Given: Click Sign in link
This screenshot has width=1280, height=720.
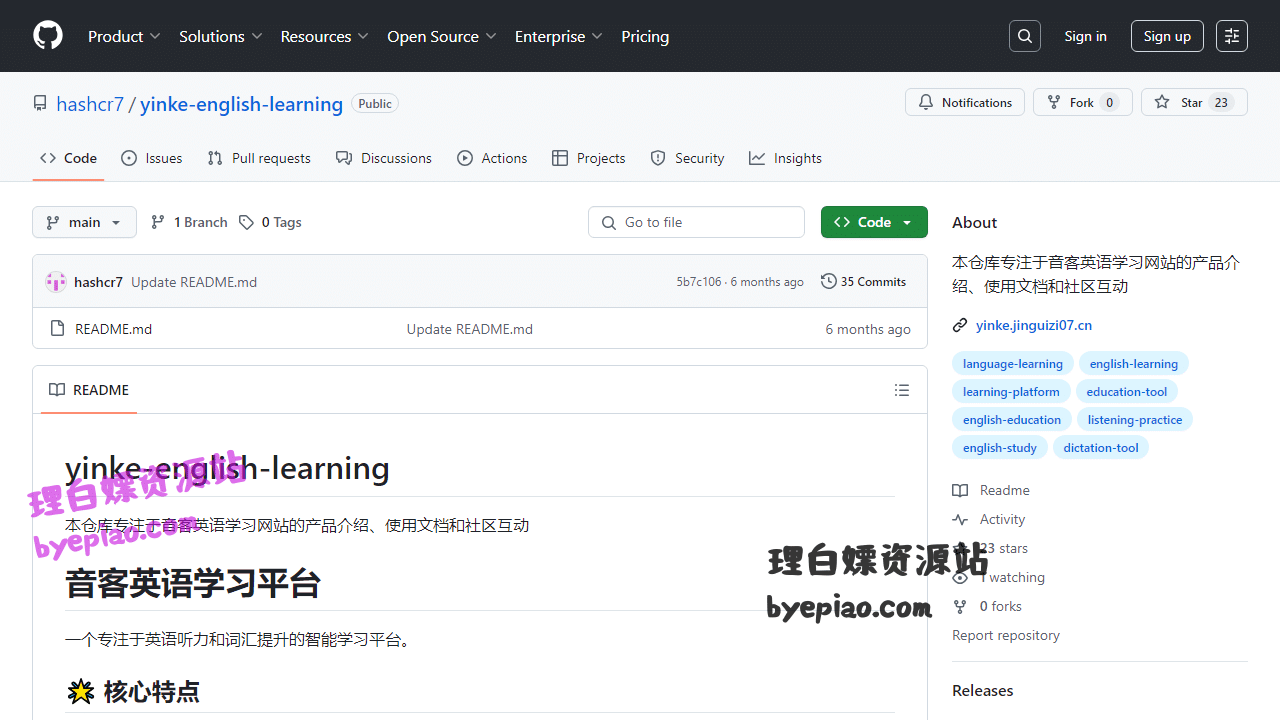Looking at the screenshot, I should pos(1085,36).
